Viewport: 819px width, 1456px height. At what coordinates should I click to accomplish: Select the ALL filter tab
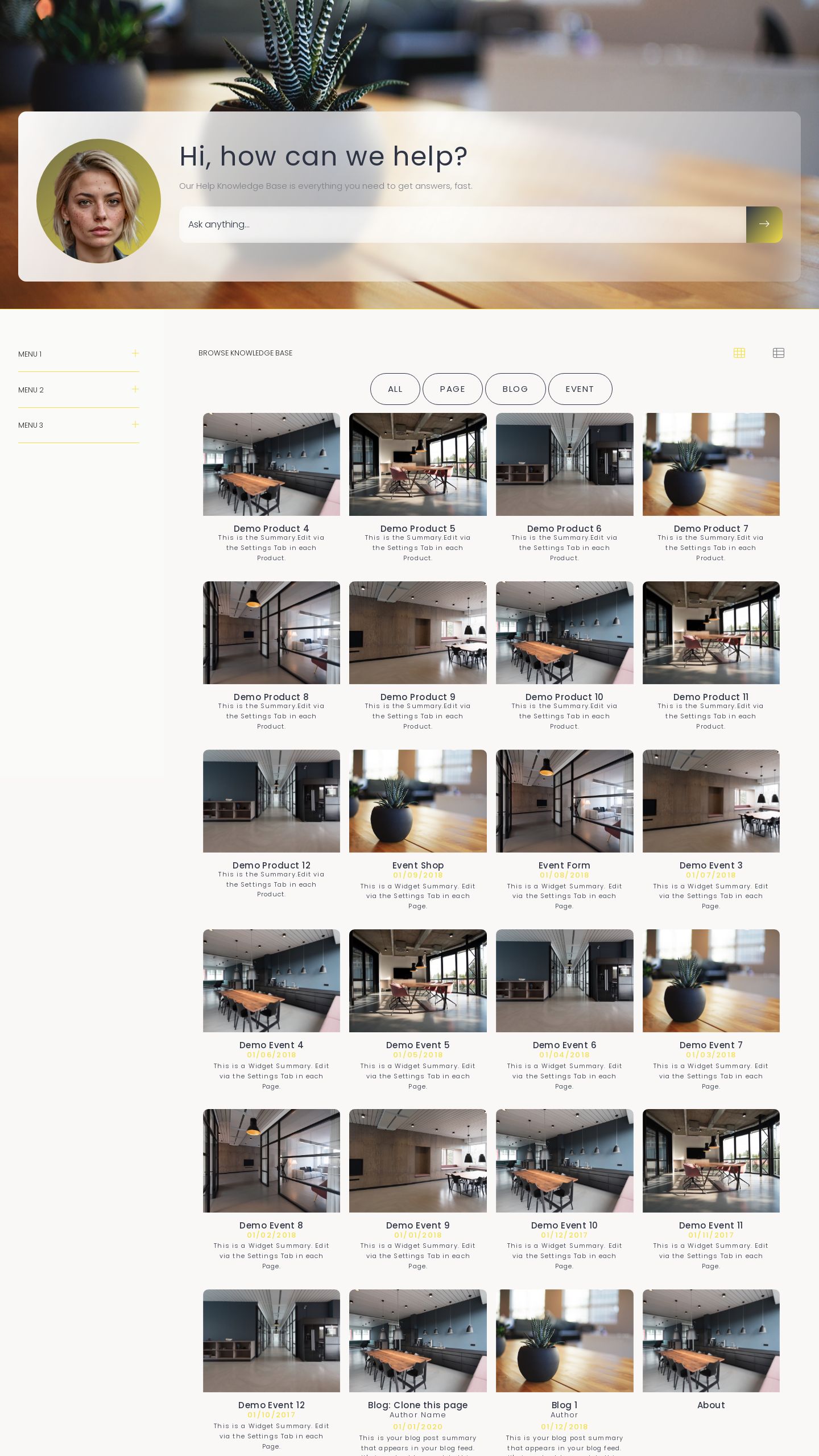tap(395, 389)
